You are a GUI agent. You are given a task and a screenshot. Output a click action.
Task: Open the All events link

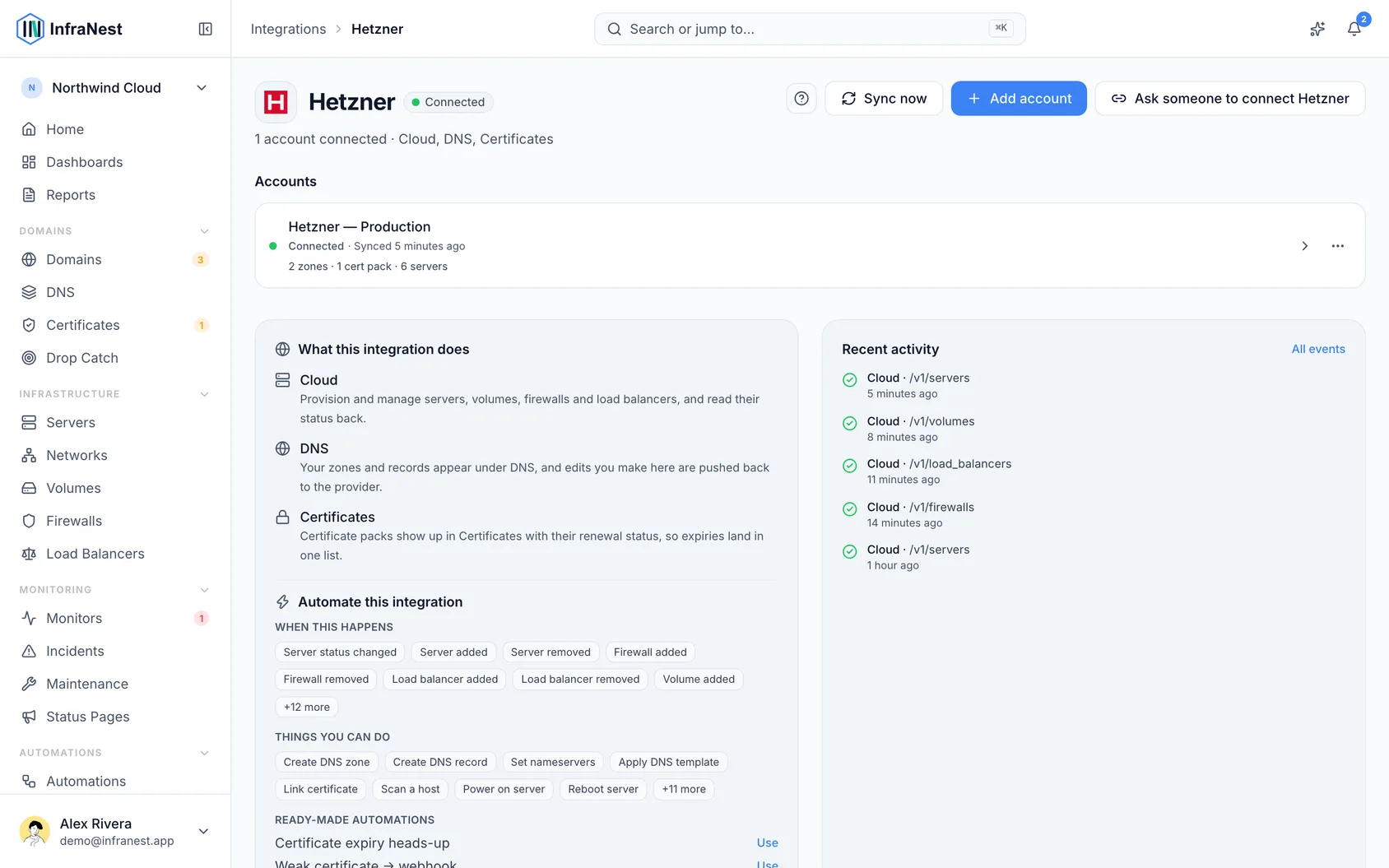coord(1318,349)
